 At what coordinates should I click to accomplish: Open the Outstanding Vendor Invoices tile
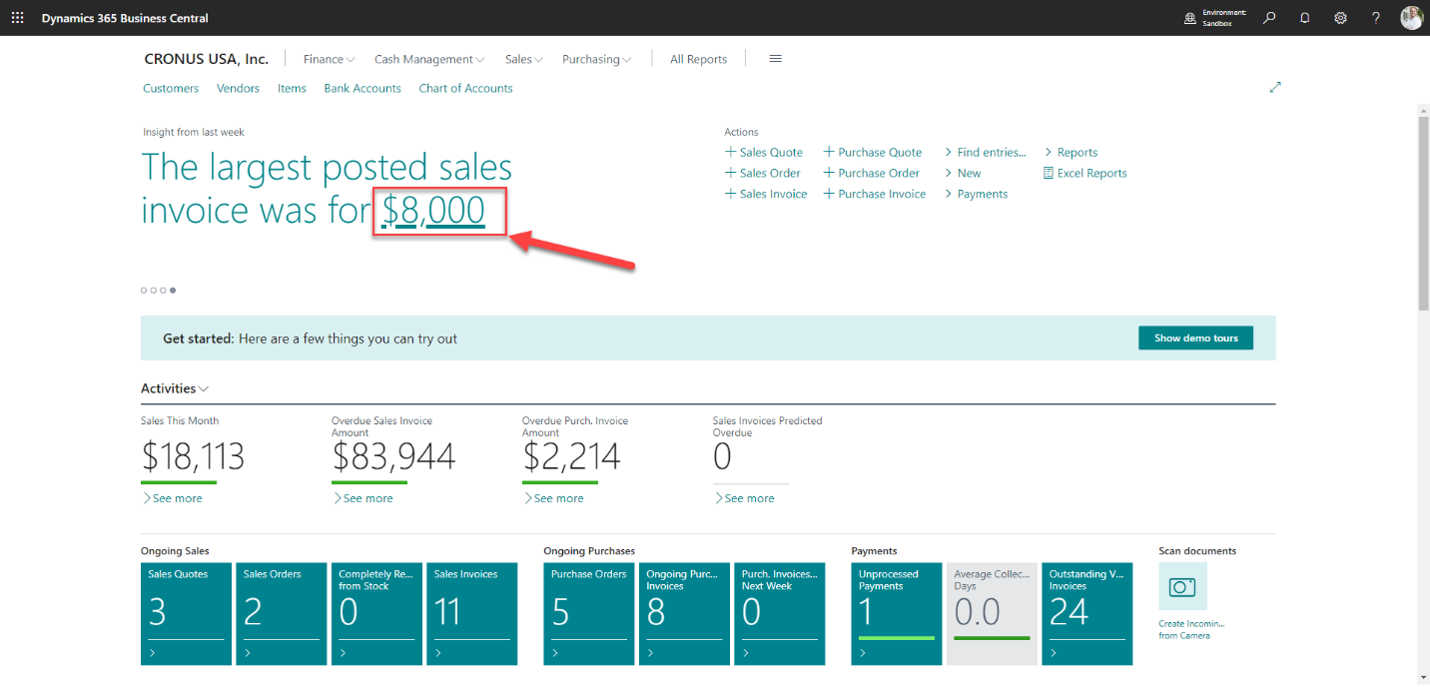click(x=1085, y=613)
